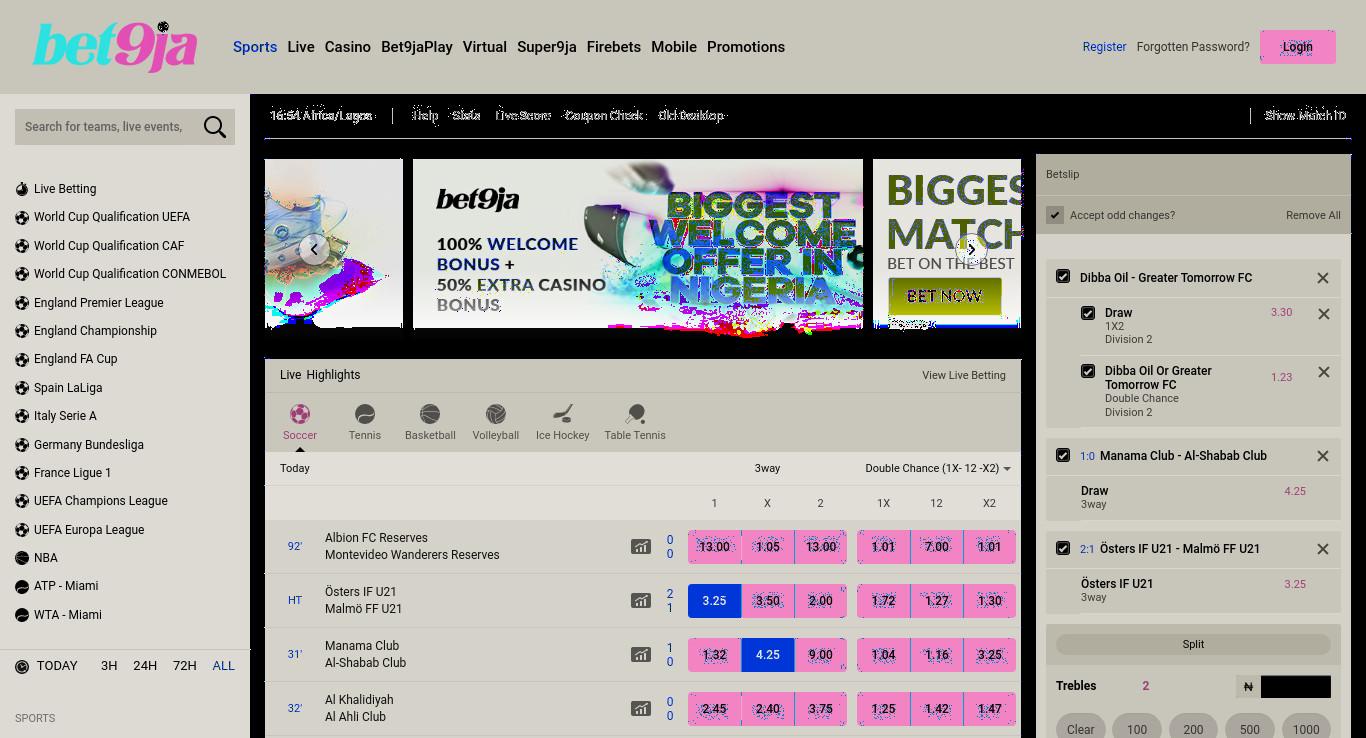
Task: Select odds 2.45 for Al Khalidiyah win
Action: coord(714,709)
